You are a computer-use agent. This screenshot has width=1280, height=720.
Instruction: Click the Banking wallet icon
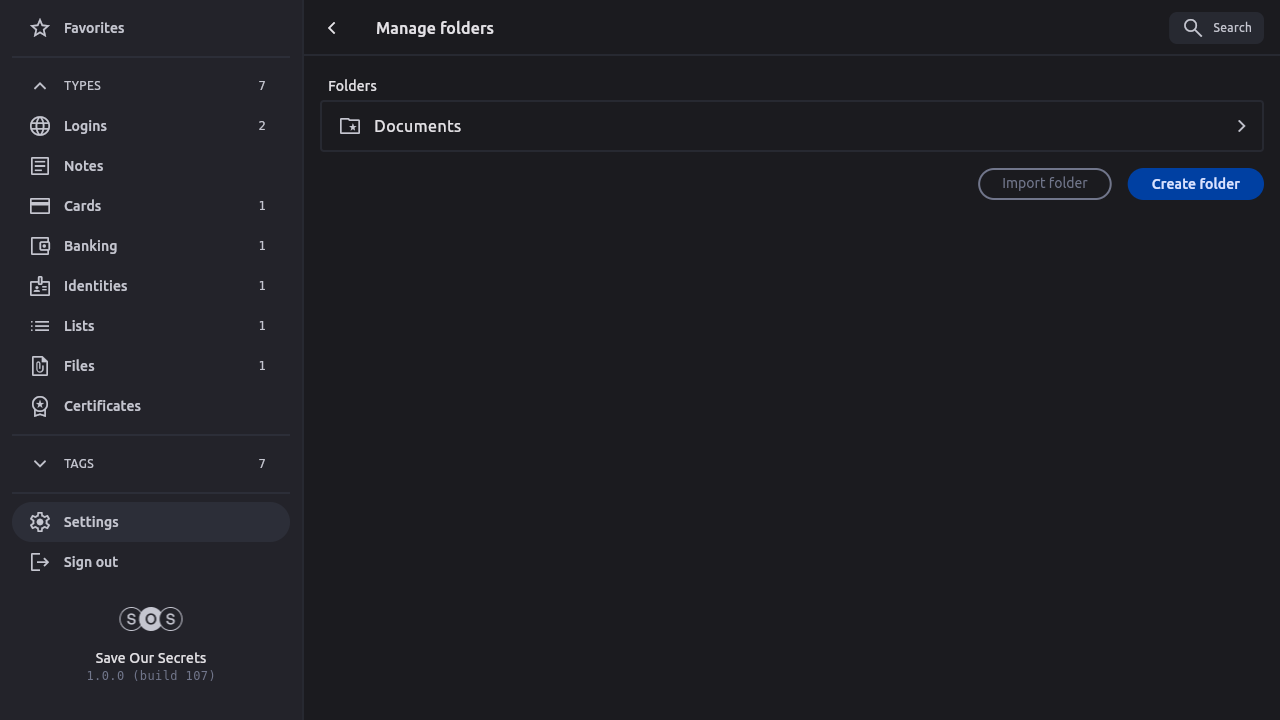(40, 246)
